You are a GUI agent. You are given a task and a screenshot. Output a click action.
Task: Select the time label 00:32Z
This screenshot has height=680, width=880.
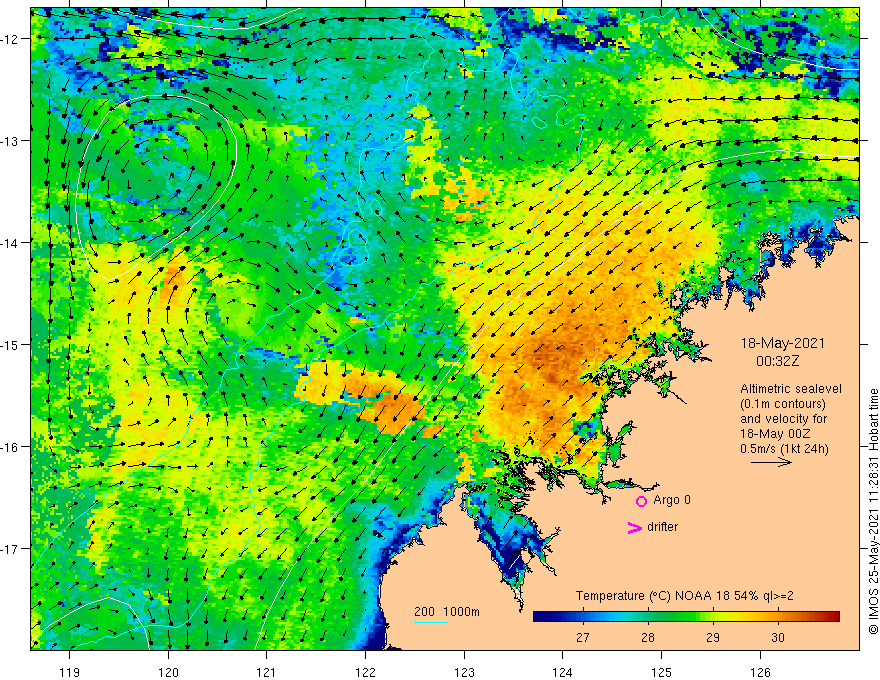click(777, 361)
